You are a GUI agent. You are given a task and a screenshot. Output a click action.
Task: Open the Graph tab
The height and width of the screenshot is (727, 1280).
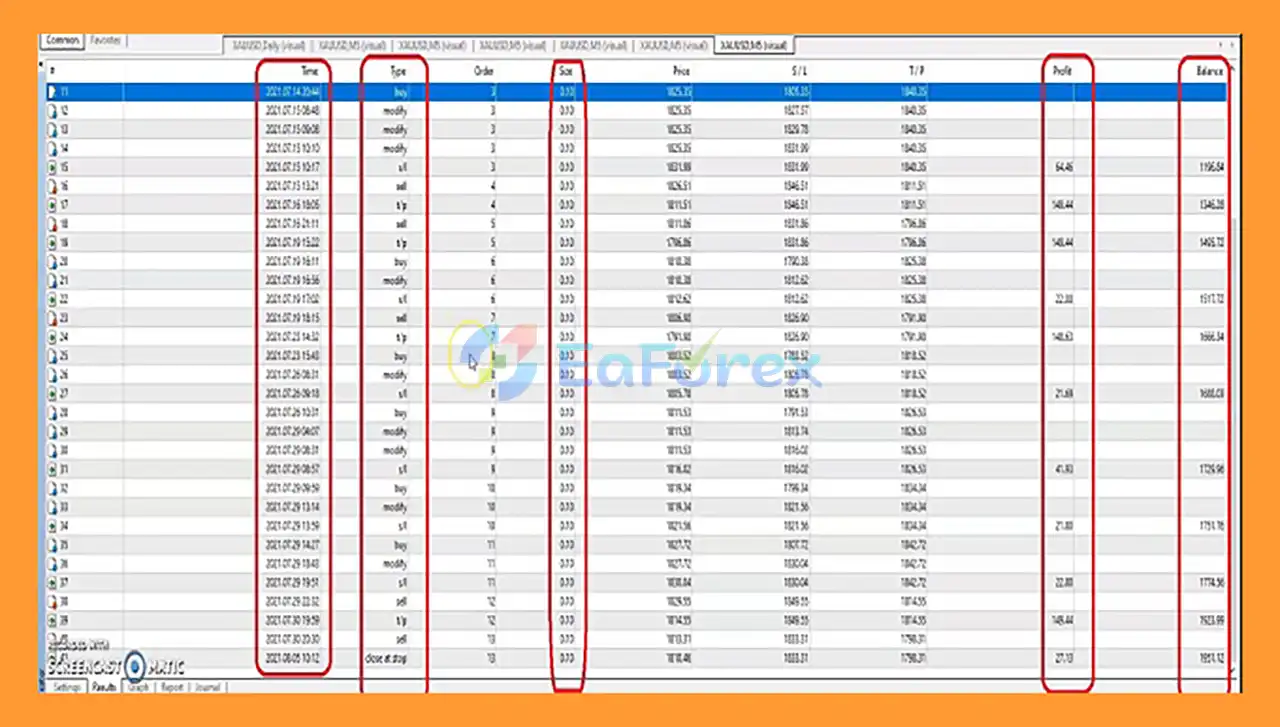tap(138, 688)
